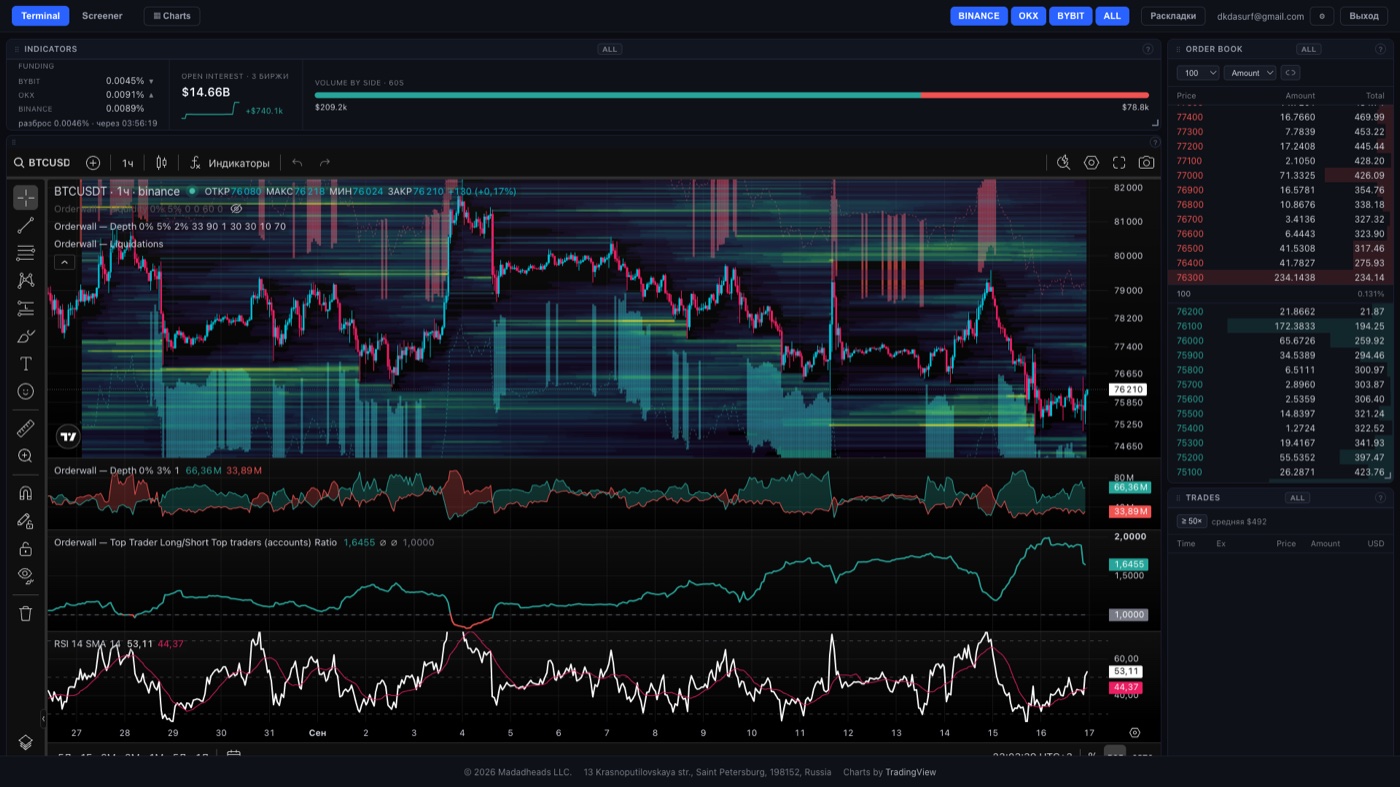Screen dimensions: 1400x787
Task: Open the Fibonacci retracement tool
Action: pyautogui.click(x=26, y=253)
